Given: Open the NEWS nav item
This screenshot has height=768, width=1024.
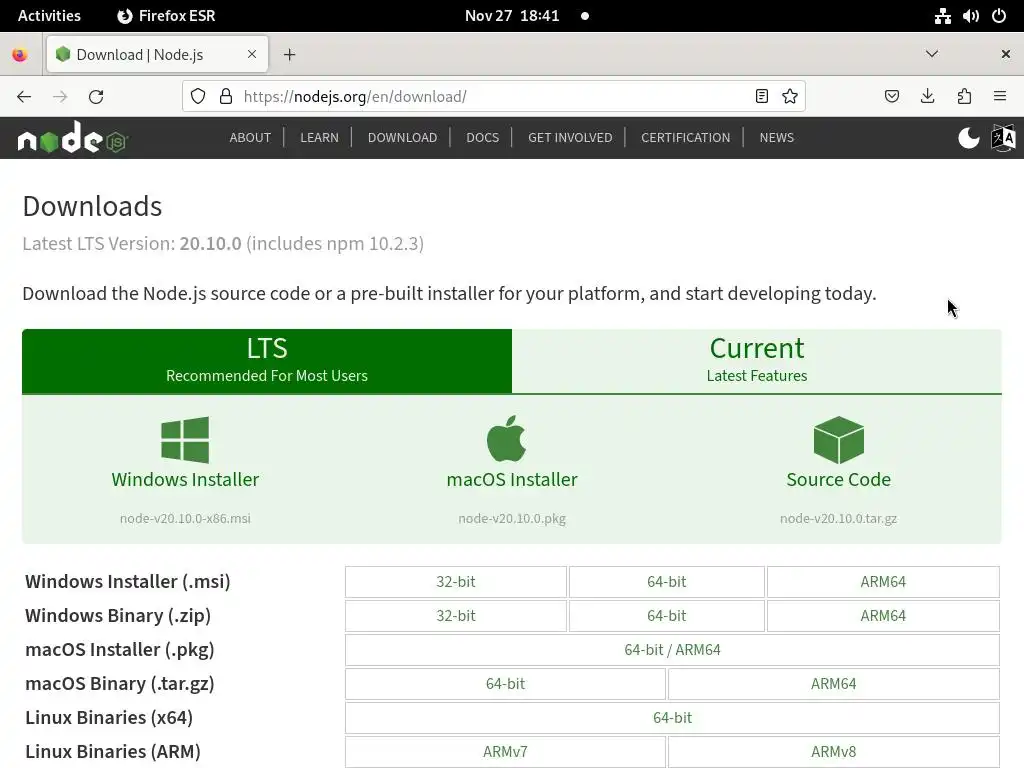Looking at the screenshot, I should 776,138.
